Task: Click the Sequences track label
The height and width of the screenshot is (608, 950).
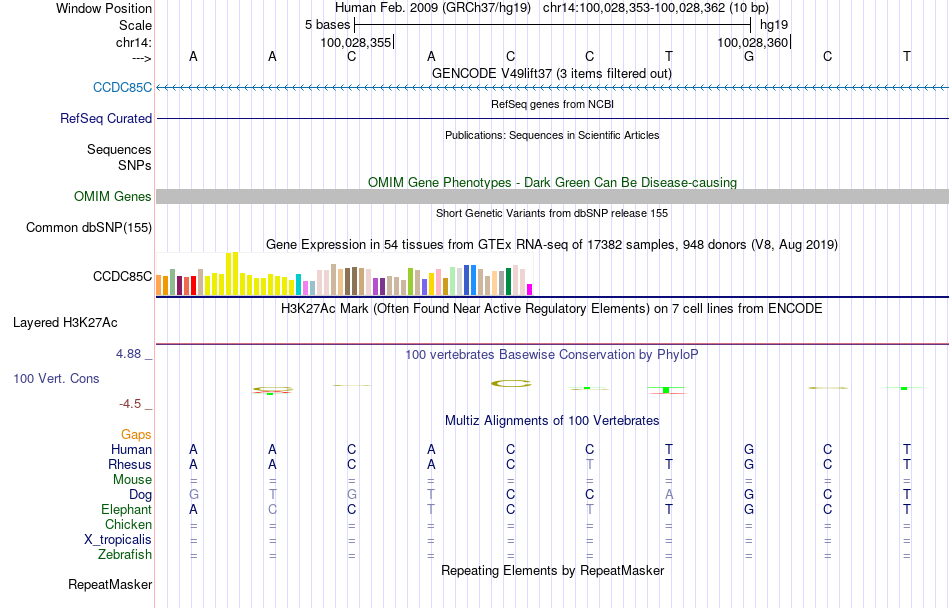Action: [119, 149]
